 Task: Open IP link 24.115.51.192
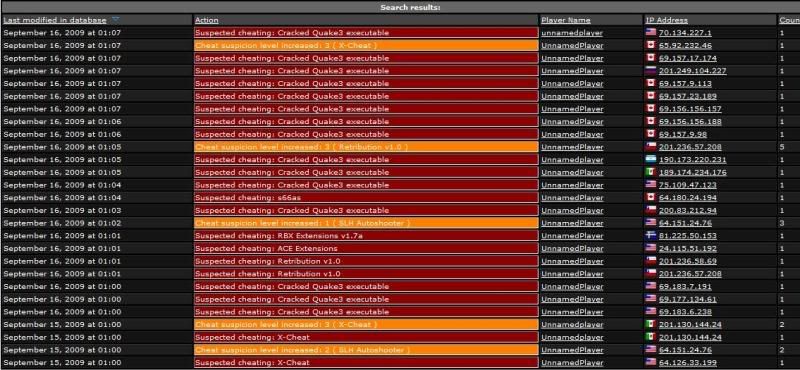688,249
